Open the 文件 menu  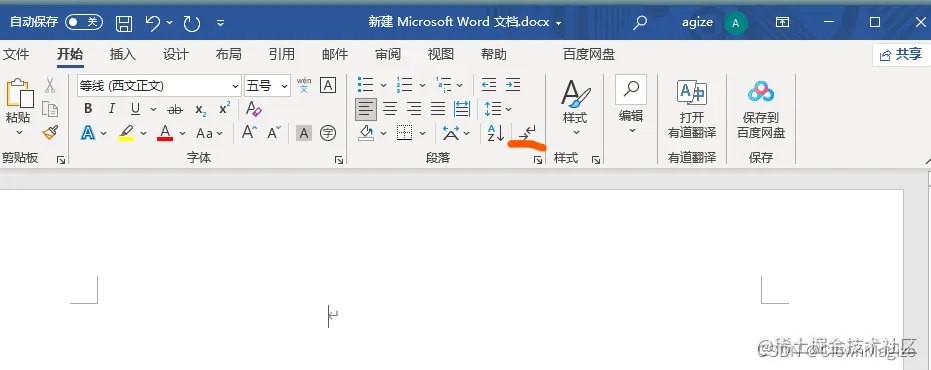[16, 55]
